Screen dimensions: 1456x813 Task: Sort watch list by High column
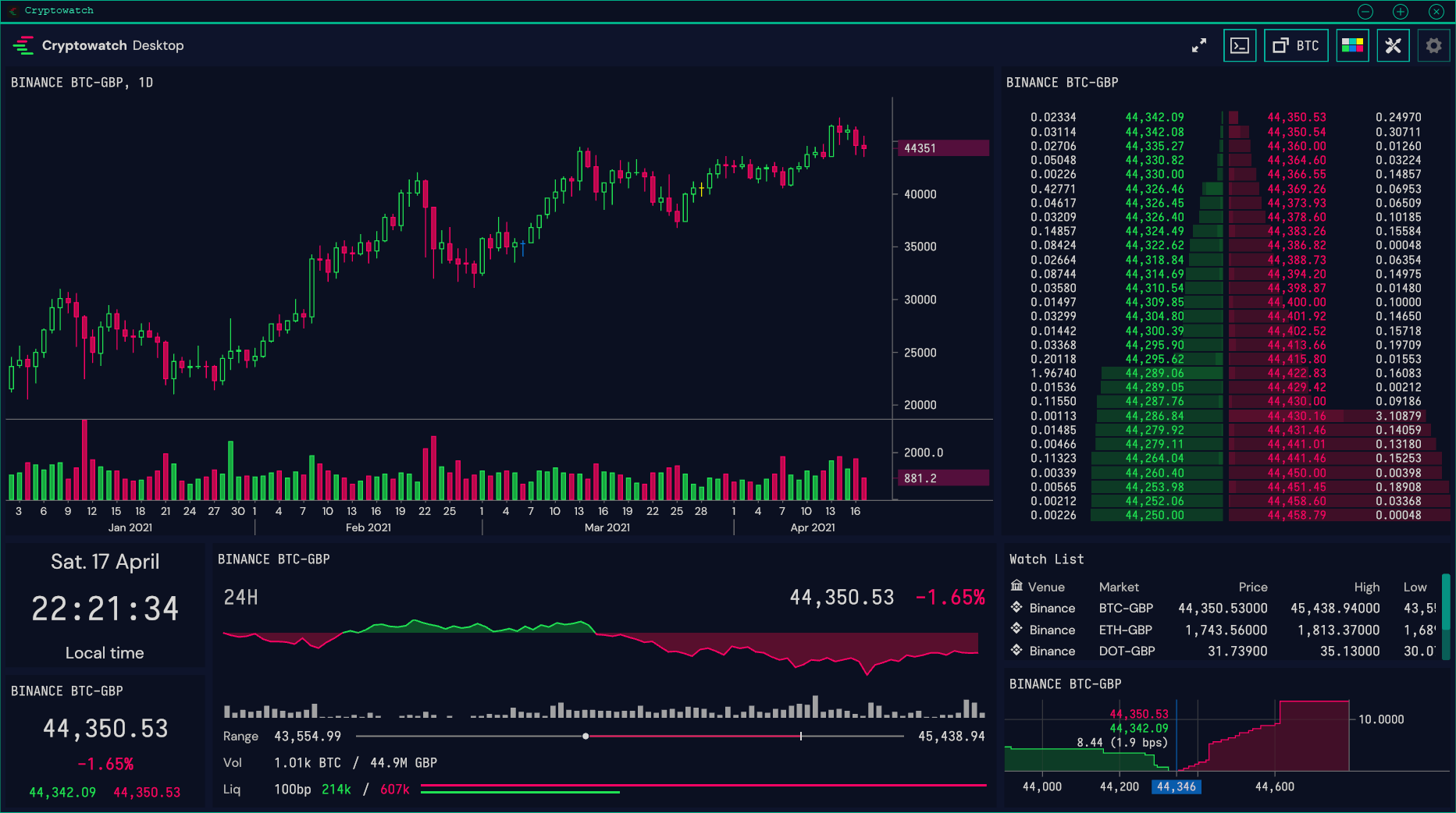point(1367,587)
